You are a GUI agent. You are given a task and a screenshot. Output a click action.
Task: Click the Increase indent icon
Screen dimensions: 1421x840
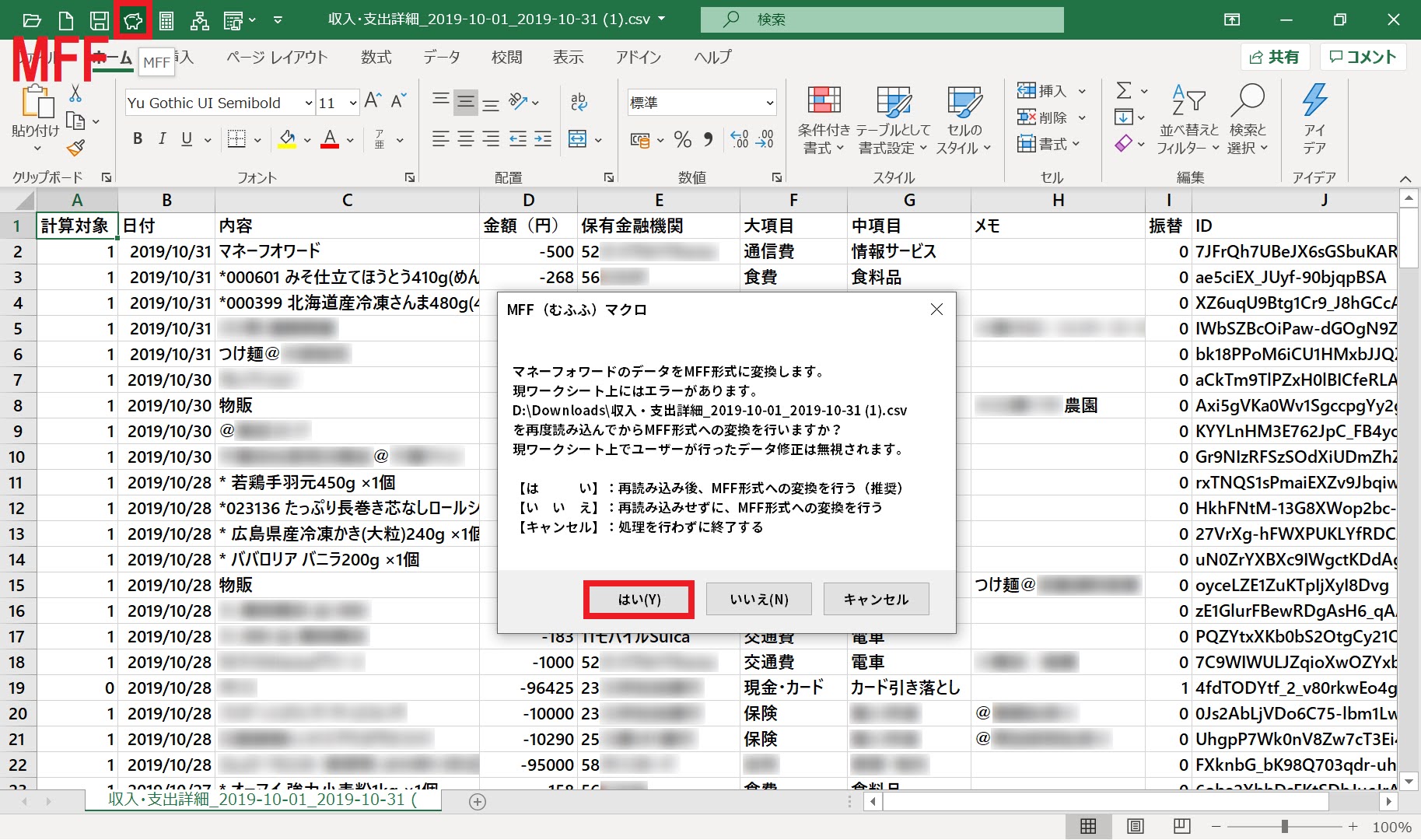[x=543, y=139]
